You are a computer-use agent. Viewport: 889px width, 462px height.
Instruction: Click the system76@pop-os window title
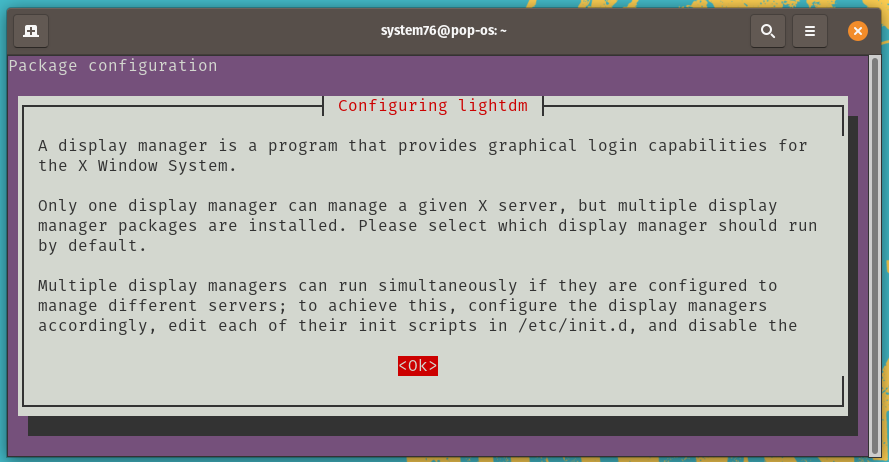(443, 31)
